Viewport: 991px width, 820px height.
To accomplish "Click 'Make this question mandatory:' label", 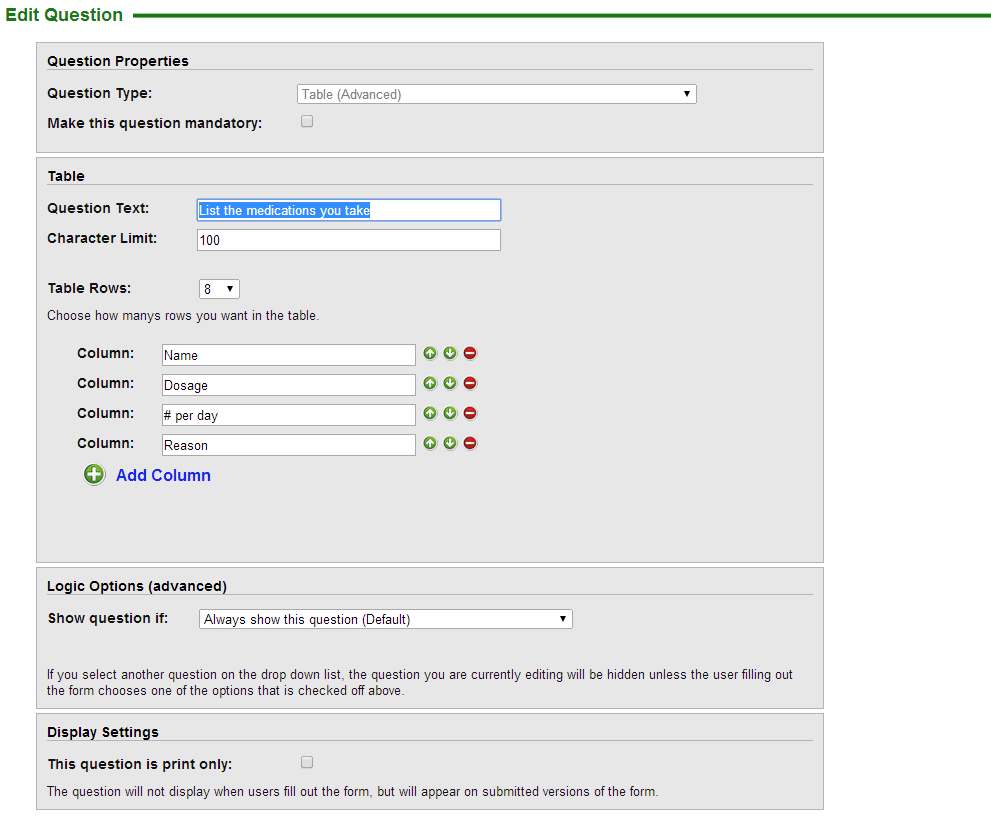I will (155, 123).
